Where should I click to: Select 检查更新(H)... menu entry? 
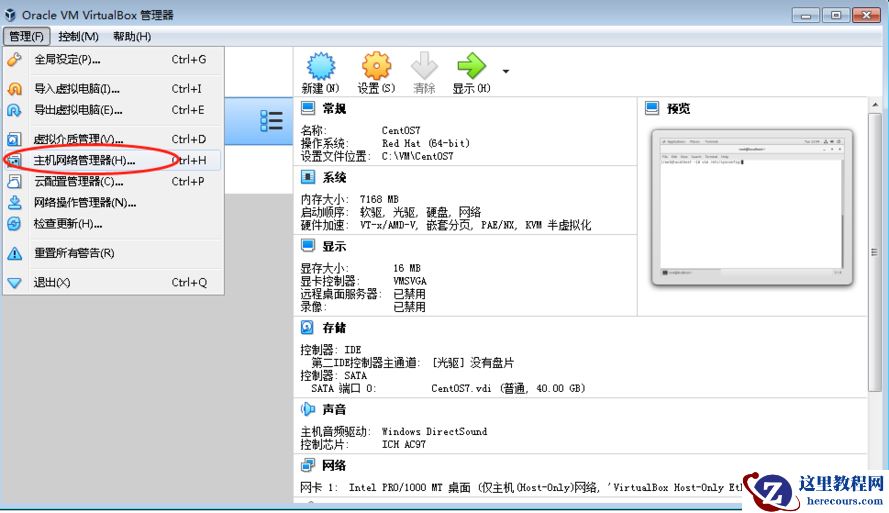click(113, 224)
